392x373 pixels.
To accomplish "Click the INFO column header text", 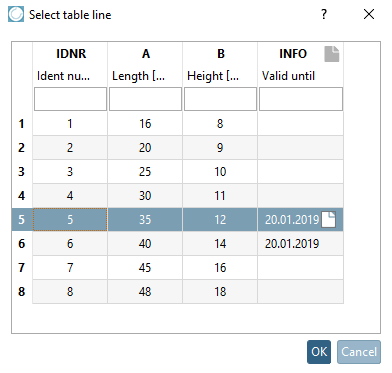I will [x=293, y=54].
